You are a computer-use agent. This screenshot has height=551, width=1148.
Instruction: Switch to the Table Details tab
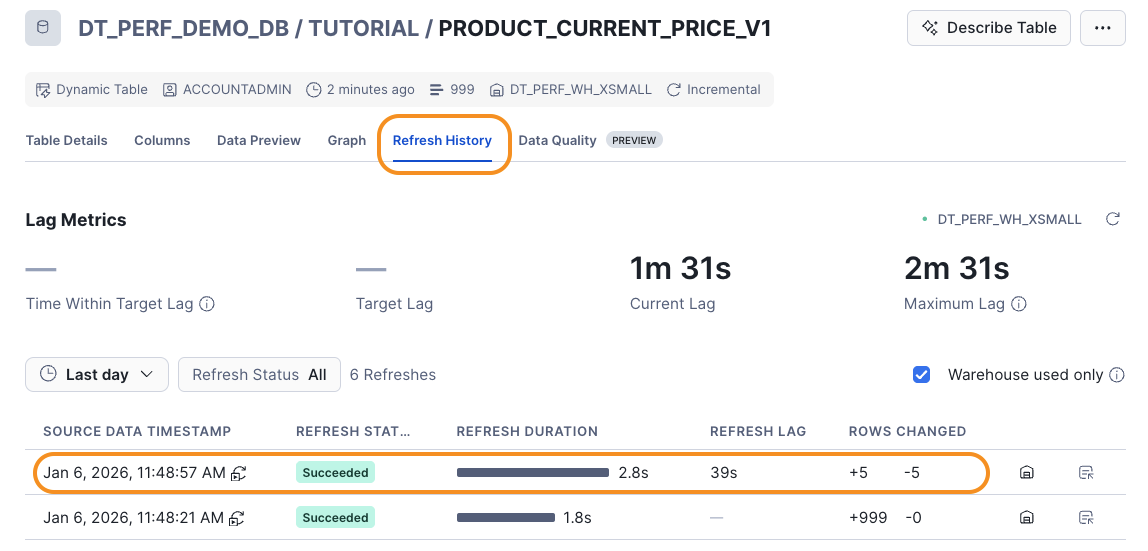[x=67, y=140]
